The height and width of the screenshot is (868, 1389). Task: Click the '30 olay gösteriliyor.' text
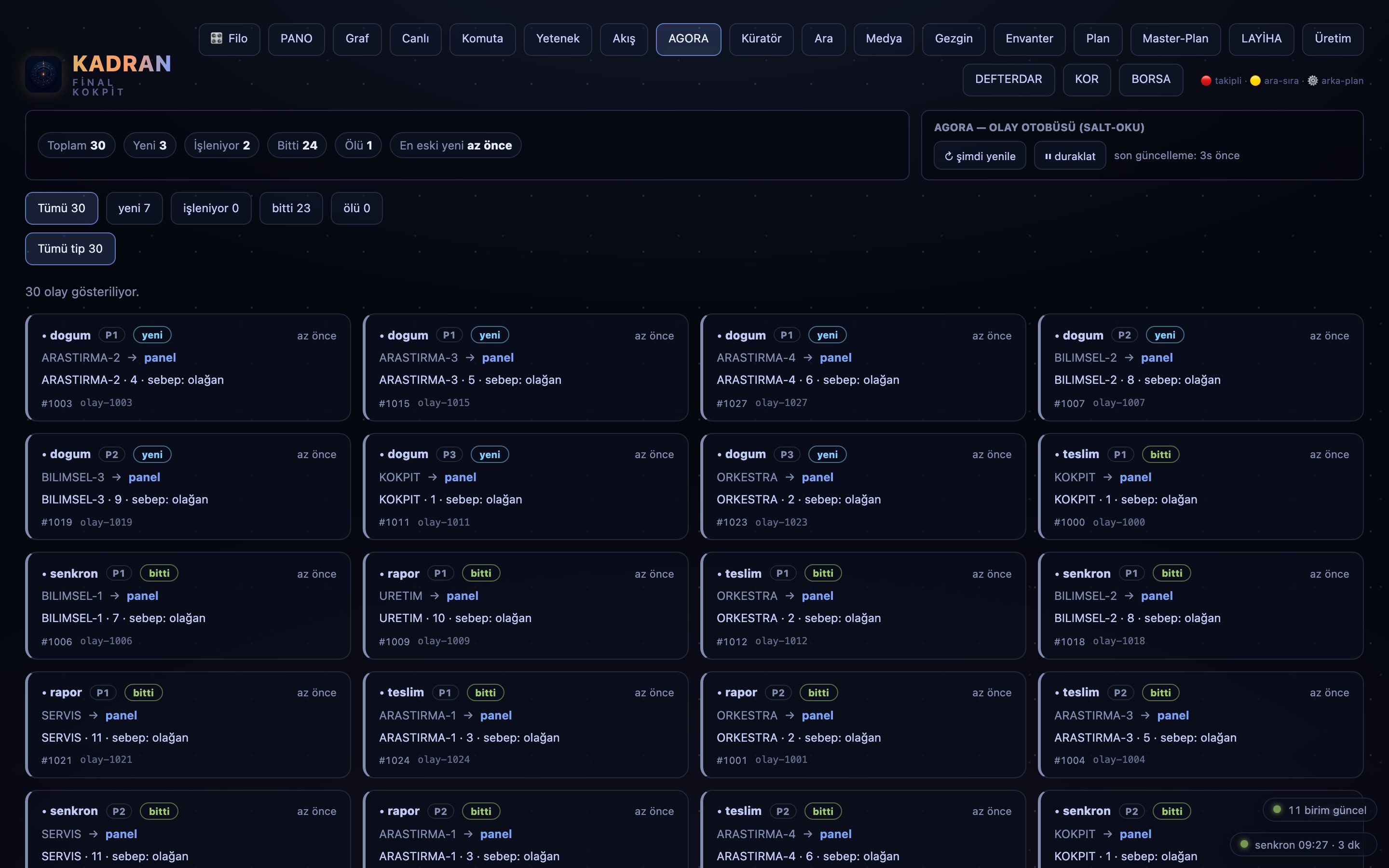pyautogui.click(x=82, y=292)
